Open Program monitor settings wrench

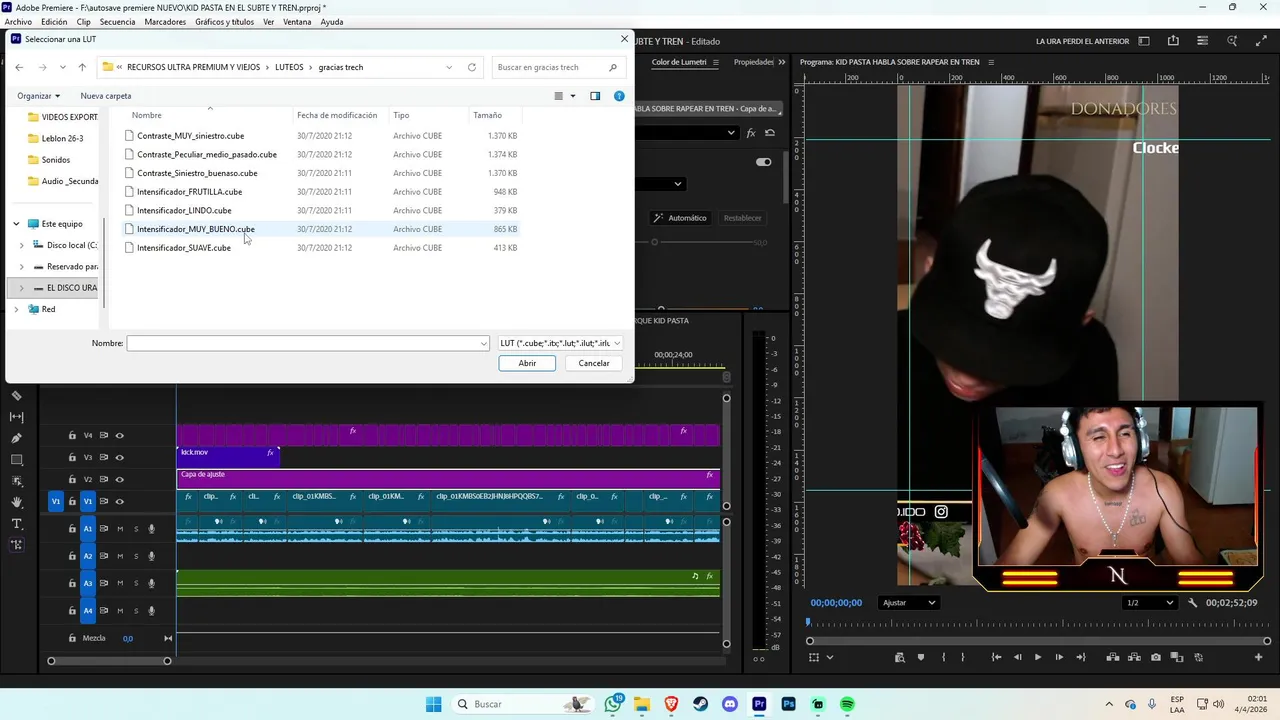(x=1192, y=603)
